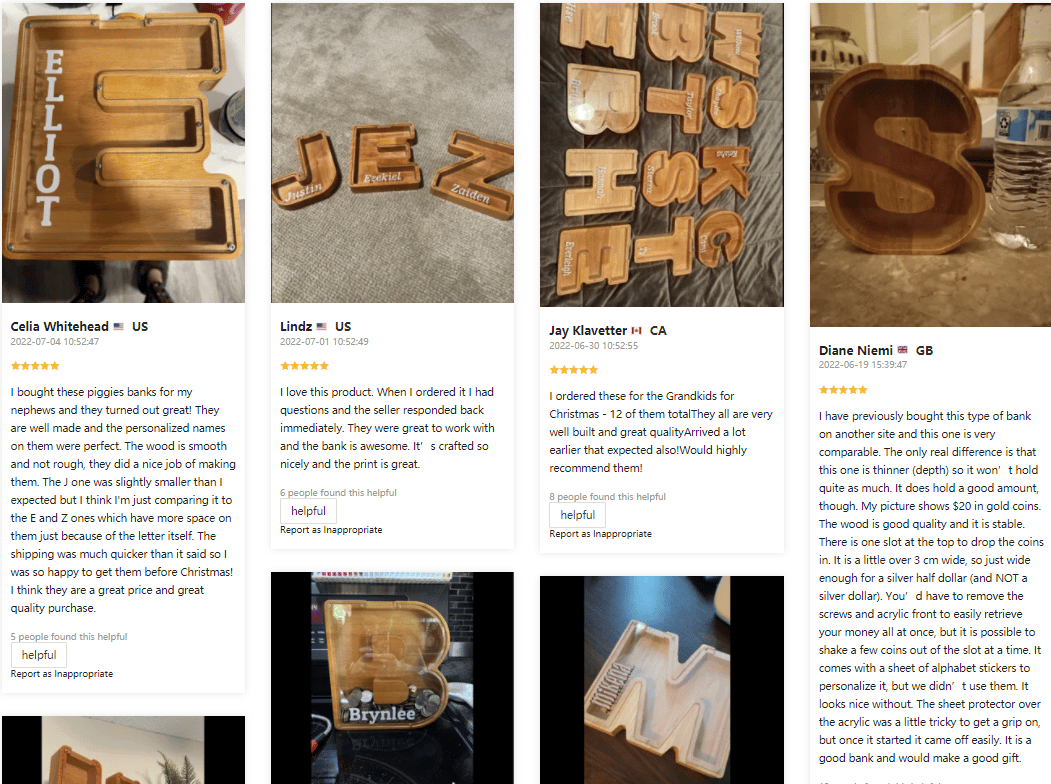Image resolution: width=1051 pixels, height=784 pixels.
Task: Mark Celia Whitehead's review as helpful
Action: tap(39, 655)
